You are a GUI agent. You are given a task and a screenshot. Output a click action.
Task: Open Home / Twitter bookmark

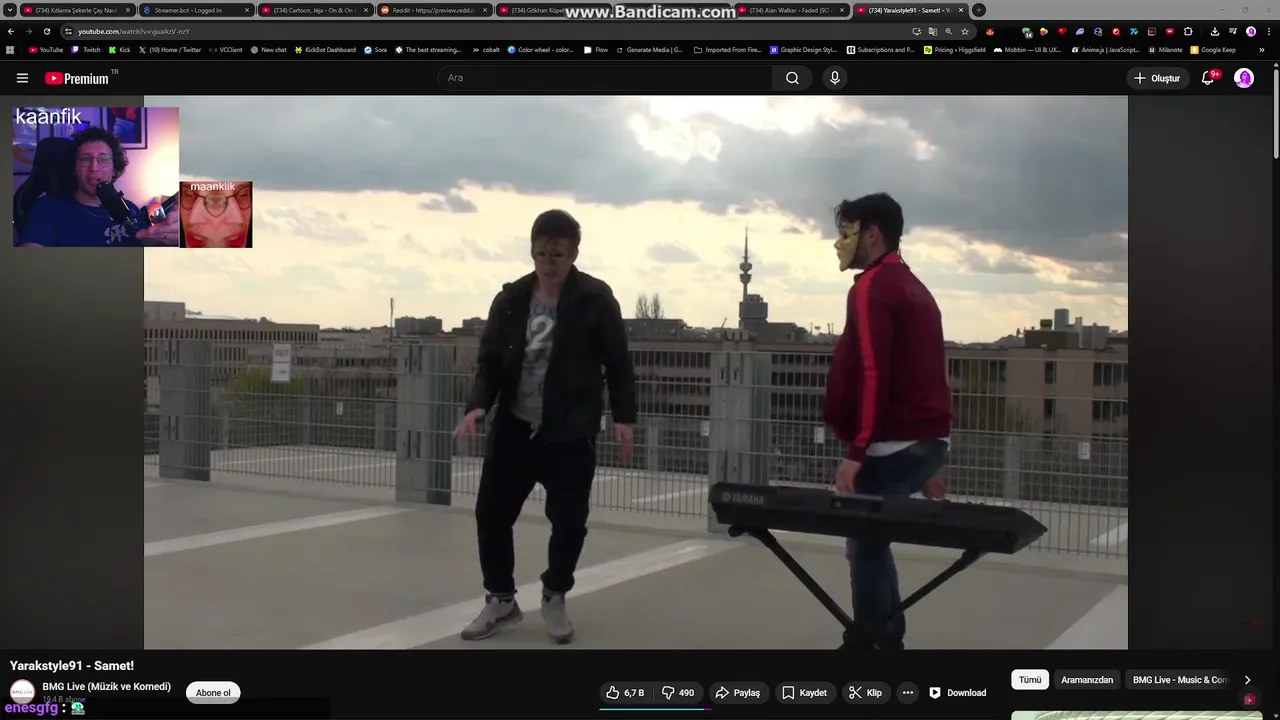point(169,49)
